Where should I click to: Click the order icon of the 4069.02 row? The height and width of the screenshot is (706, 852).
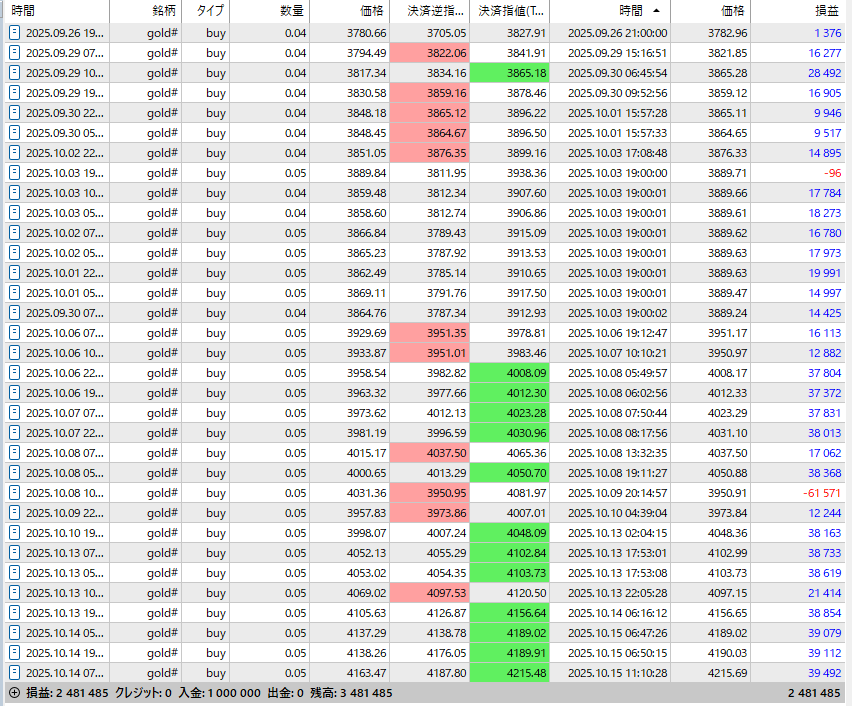[x=15, y=593]
